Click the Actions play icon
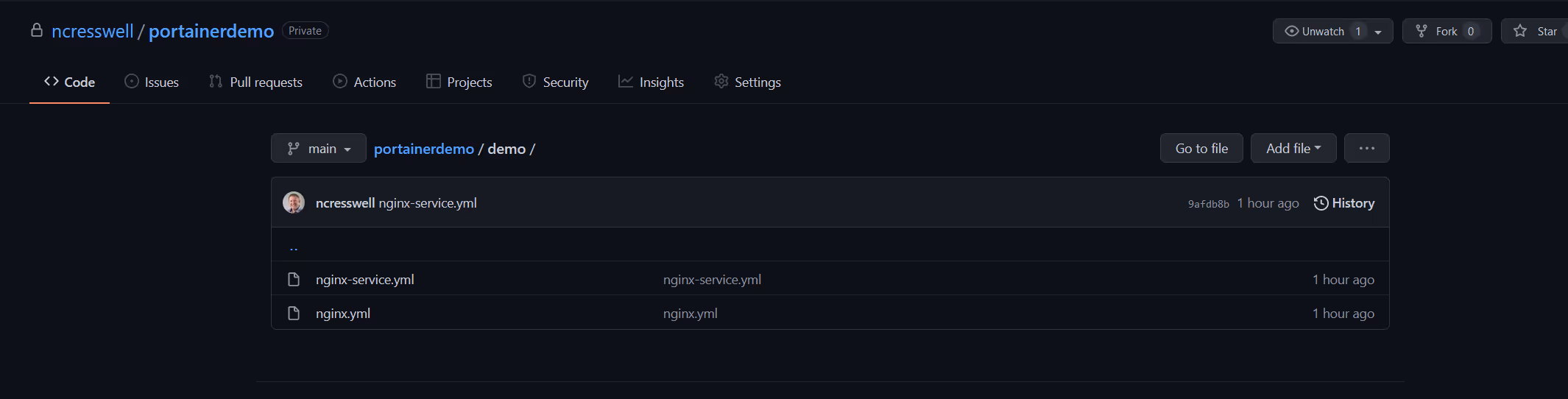Screen dimensions: 1568x399 (x=340, y=81)
